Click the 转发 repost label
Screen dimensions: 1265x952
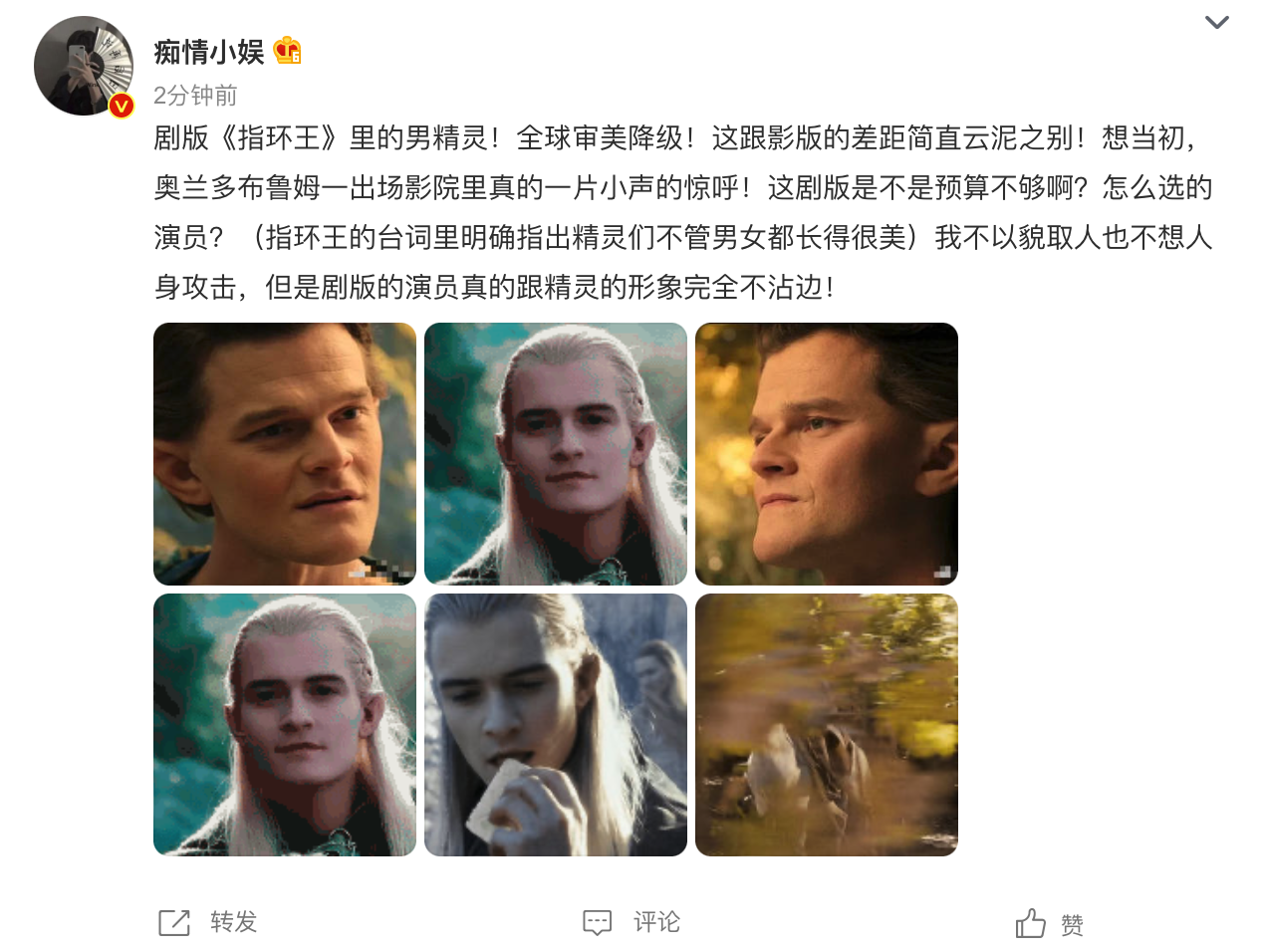(x=234, y=922)
